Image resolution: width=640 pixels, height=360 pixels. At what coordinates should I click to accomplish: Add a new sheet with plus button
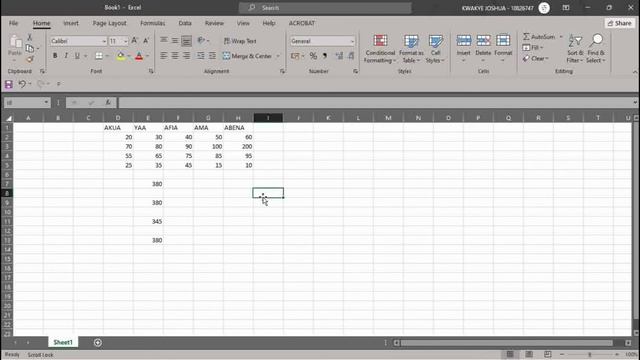coord(98,342)
